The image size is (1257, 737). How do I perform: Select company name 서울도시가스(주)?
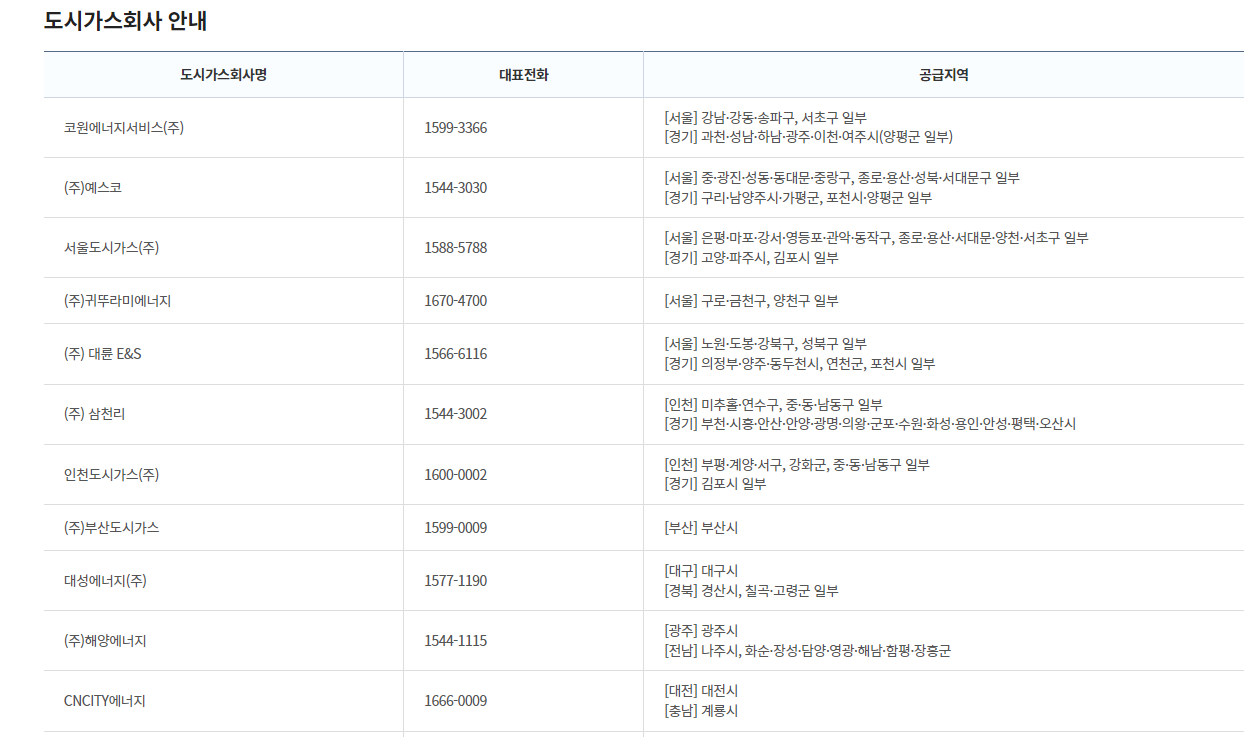pos(112,248)
